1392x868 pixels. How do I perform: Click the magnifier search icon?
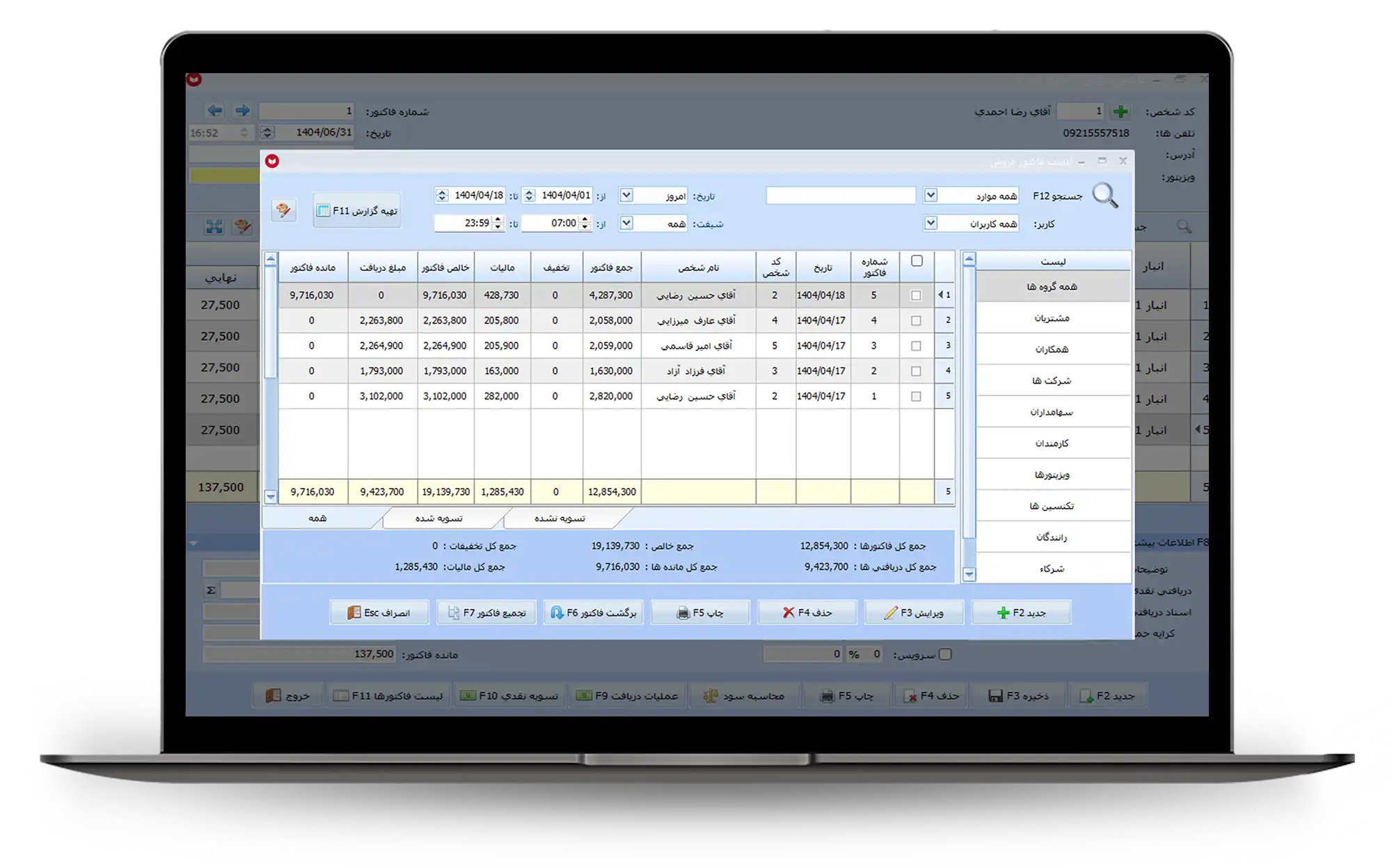(1105, 196)
